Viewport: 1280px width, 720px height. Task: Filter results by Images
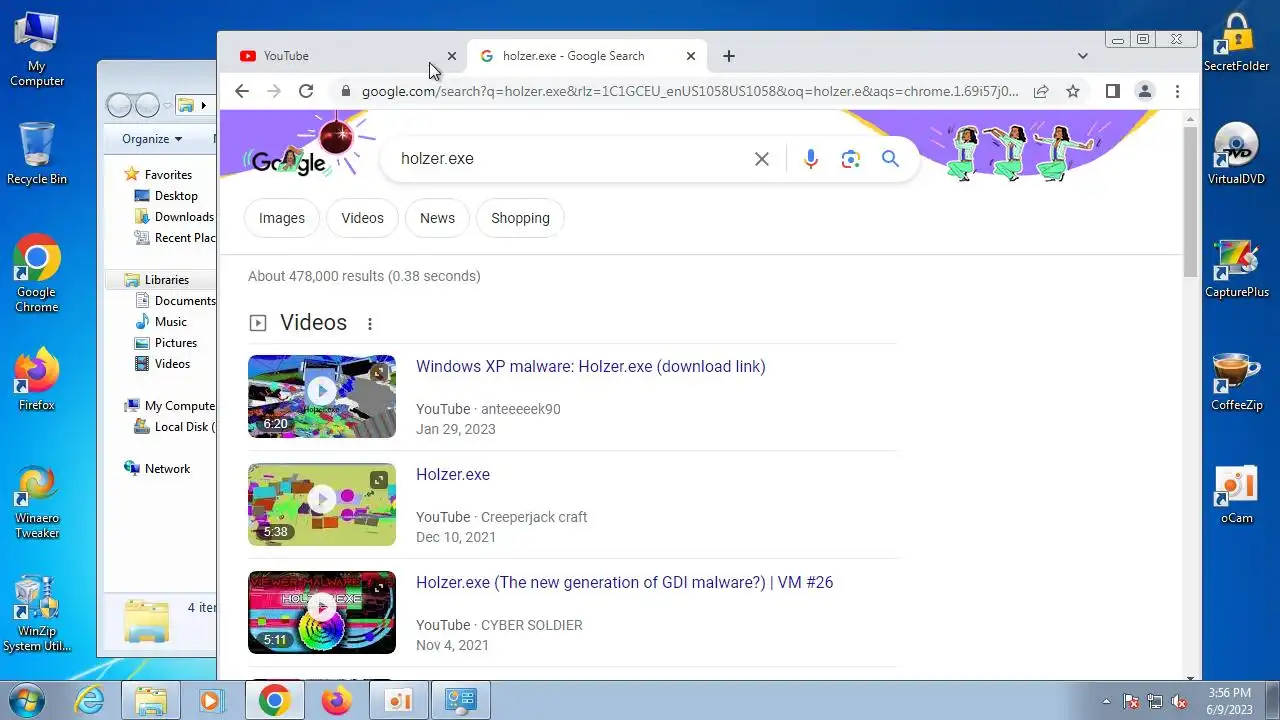[282, 218]
